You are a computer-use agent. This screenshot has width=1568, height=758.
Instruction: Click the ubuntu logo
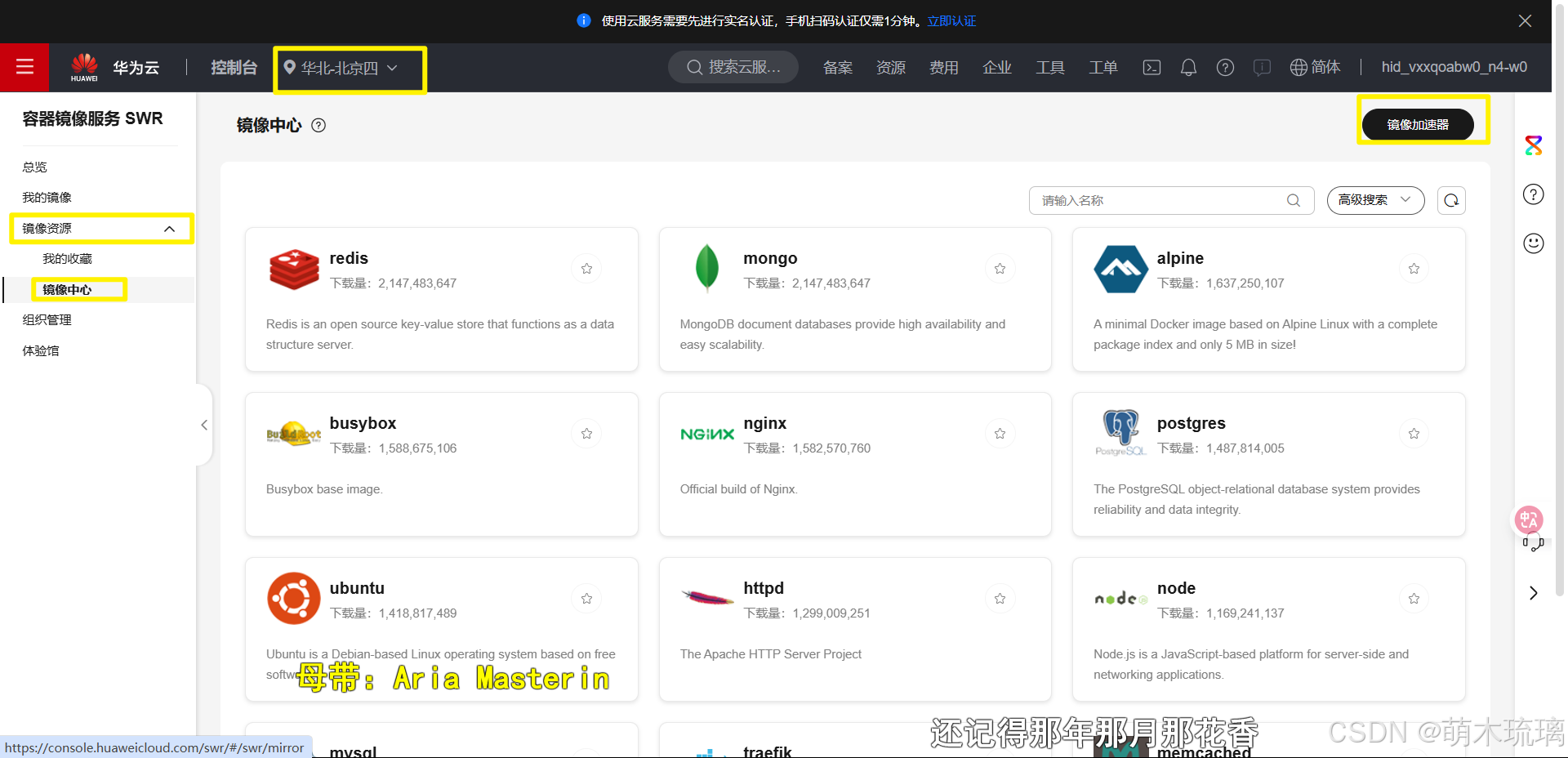[x=294, y=599]
